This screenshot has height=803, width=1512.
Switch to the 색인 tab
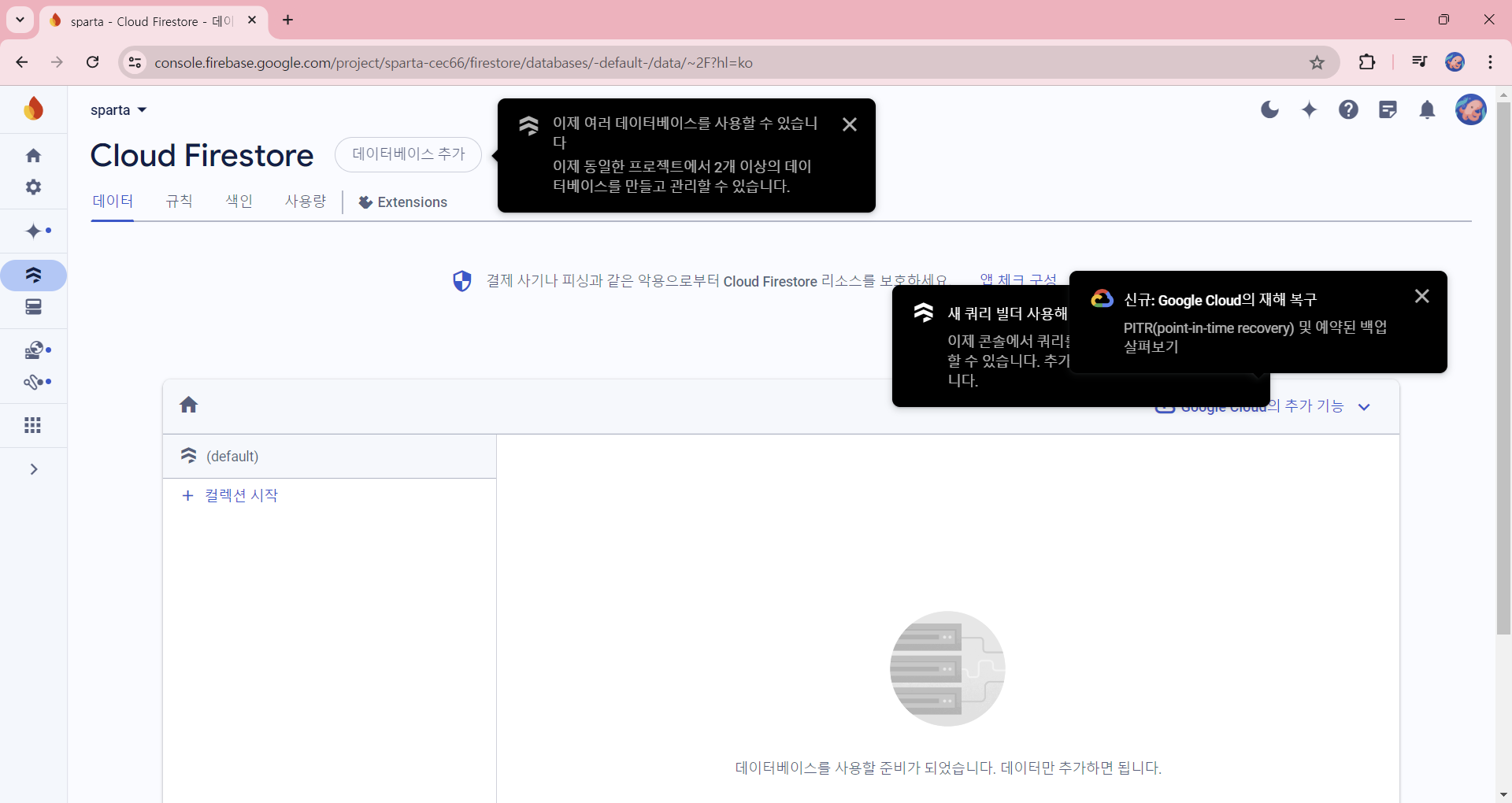[x=239, y=202]
